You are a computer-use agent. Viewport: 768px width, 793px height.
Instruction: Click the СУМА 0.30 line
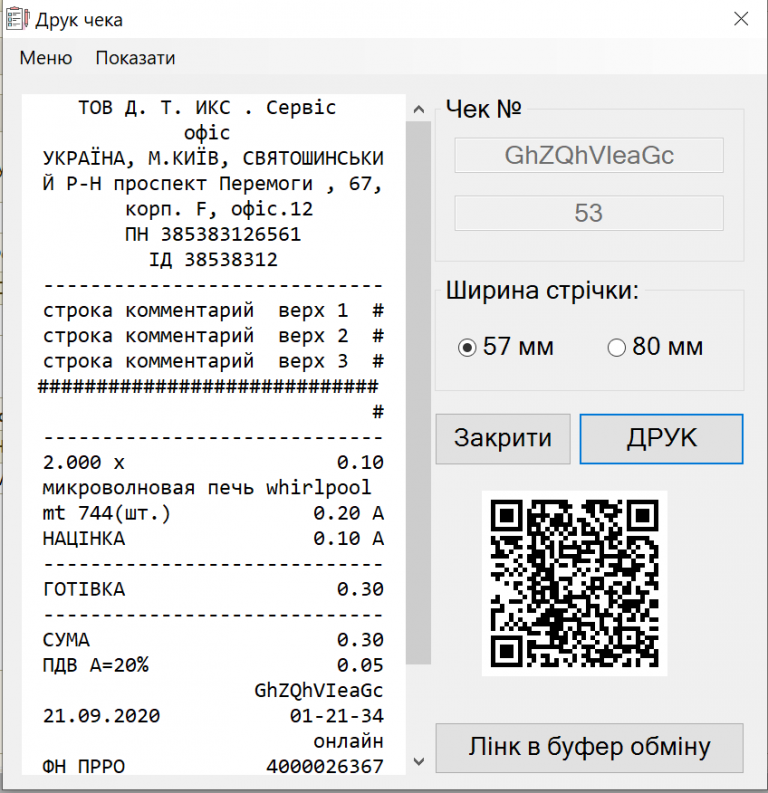213,640
